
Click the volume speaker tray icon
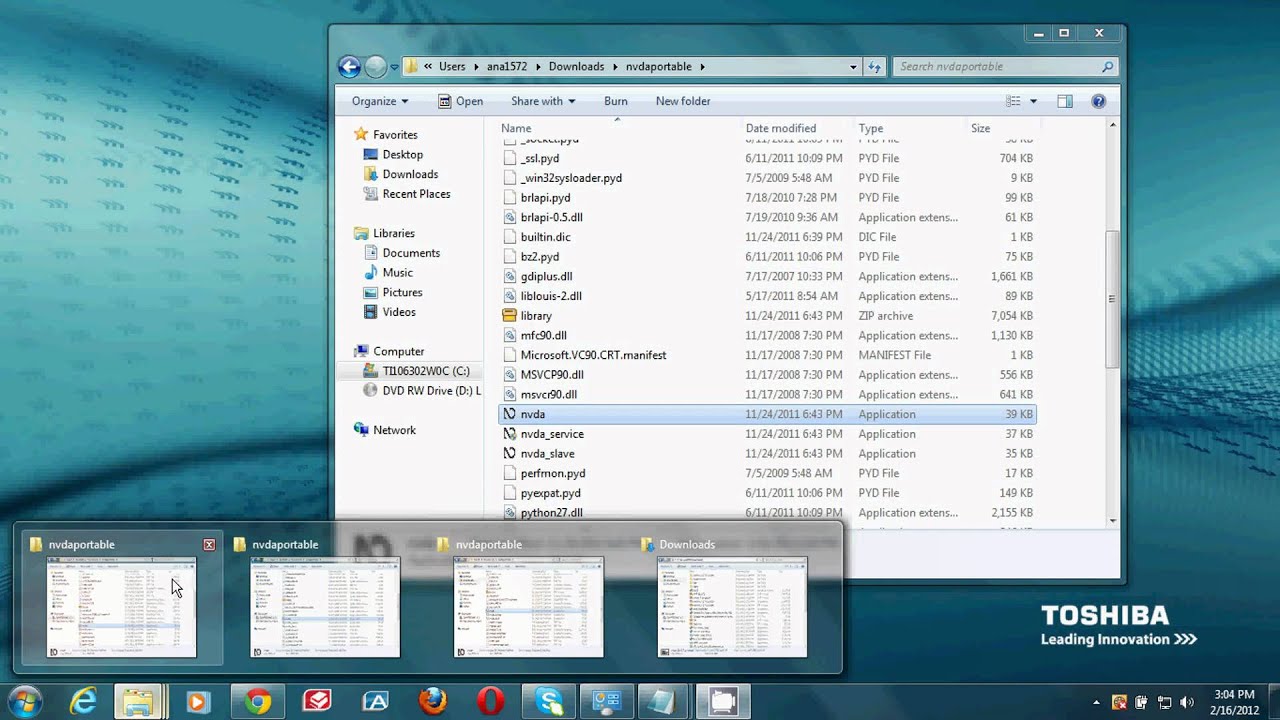(x=1187, y=702)
